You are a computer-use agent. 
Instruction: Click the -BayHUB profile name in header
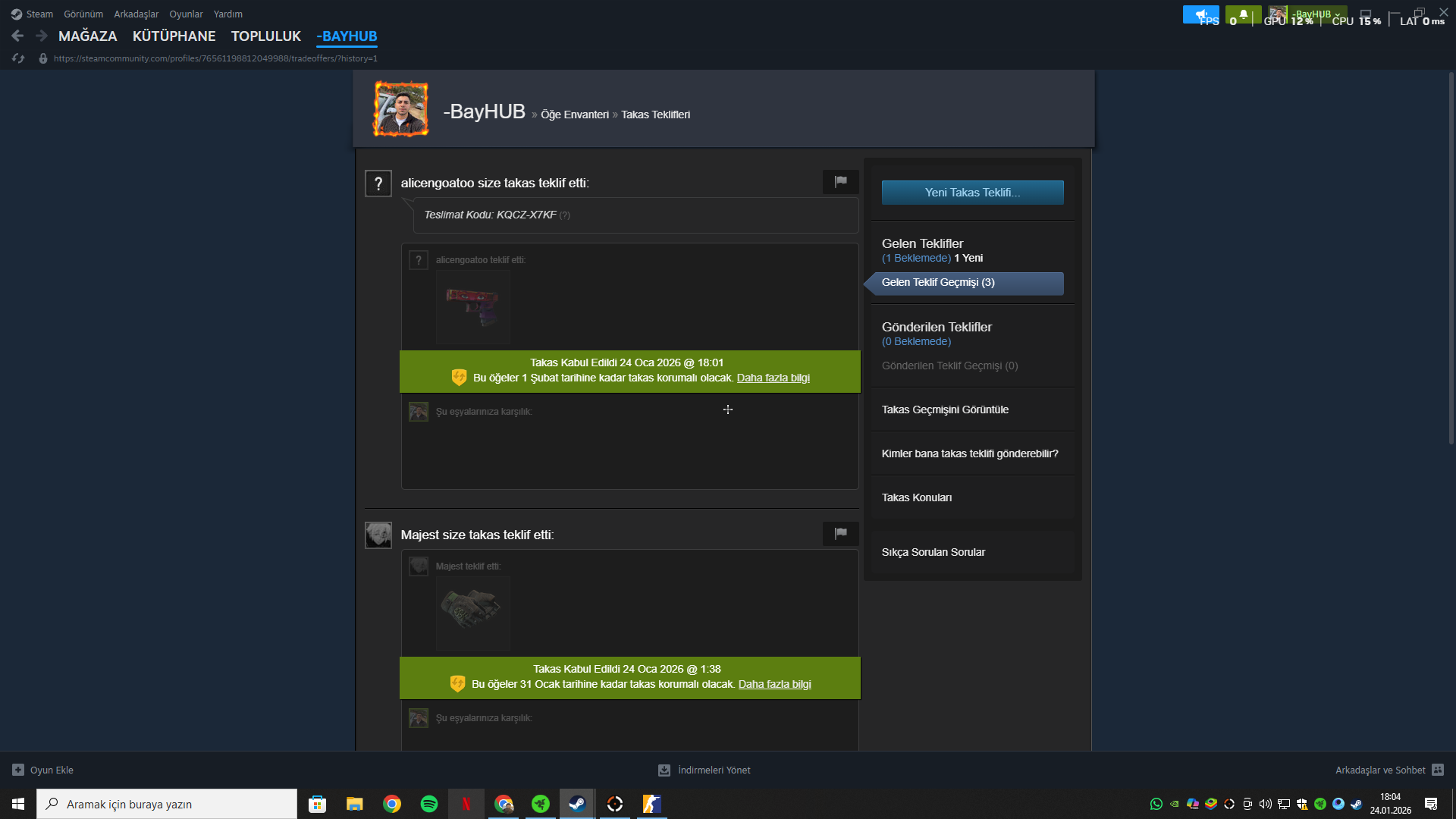(x=485, y=111)
